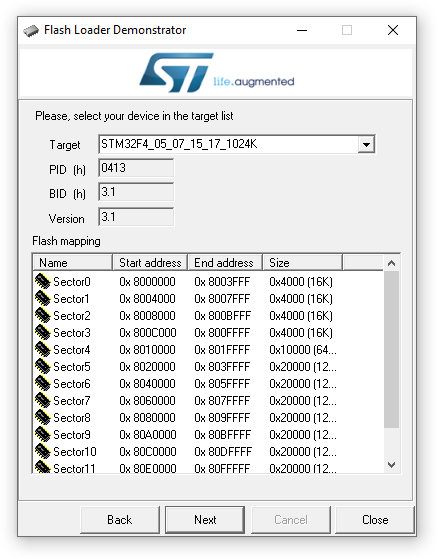
Task: Click the chip icon next to Sector7
Action: click(x=42, y=400)
